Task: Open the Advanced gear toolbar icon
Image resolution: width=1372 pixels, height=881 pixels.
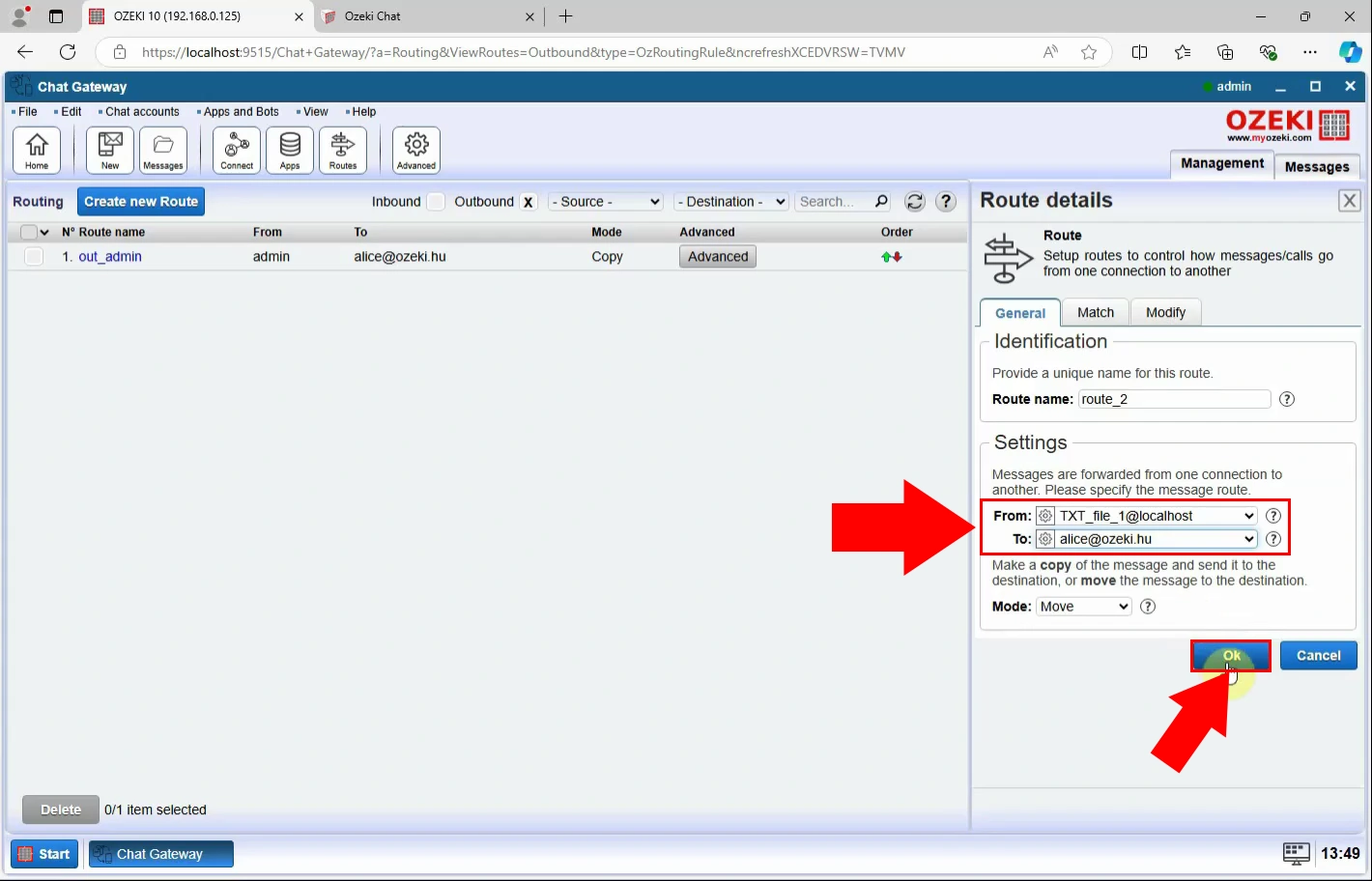Action: (416, 151)
